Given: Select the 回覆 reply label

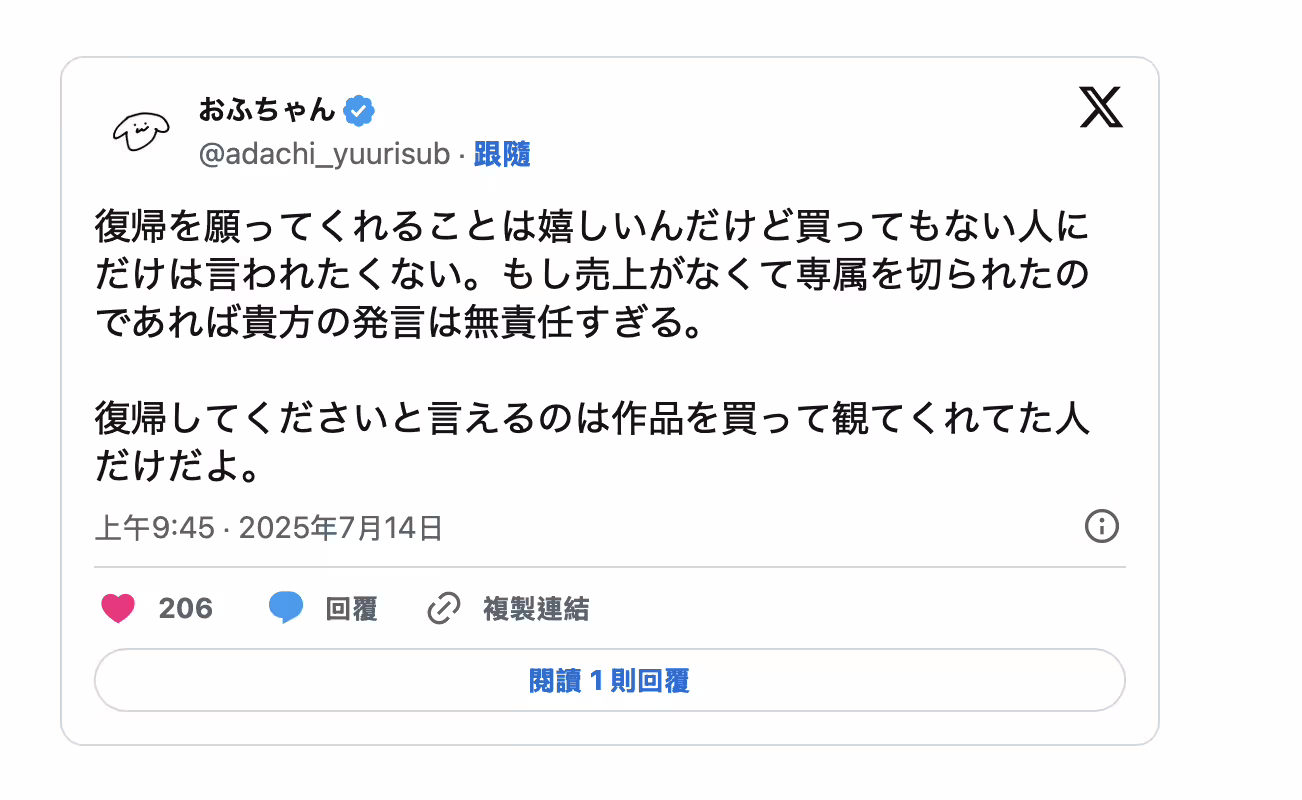Looking at the screenshot, I should tap(351, 608).
